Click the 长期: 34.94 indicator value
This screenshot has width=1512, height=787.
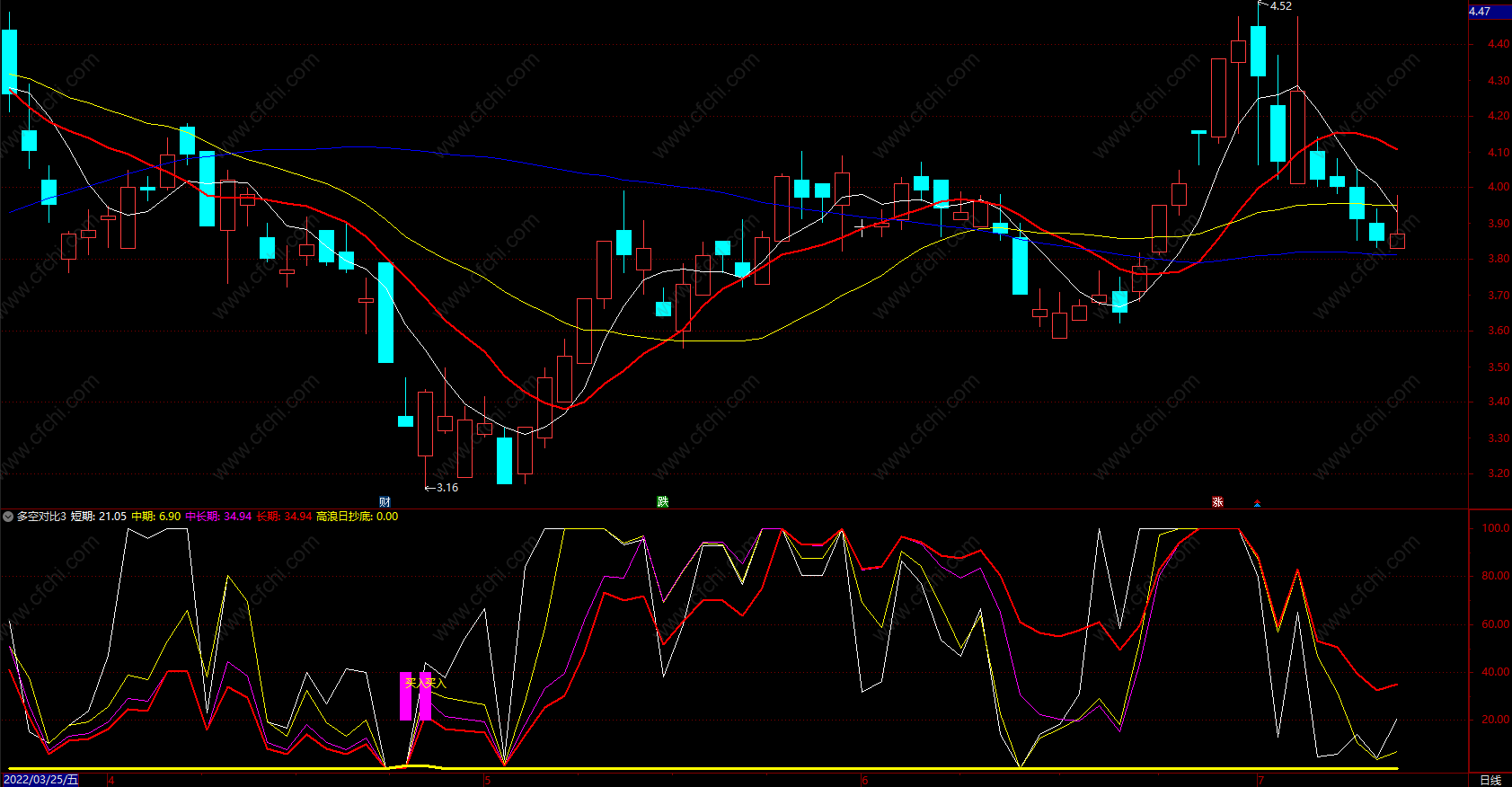point(284,517)
